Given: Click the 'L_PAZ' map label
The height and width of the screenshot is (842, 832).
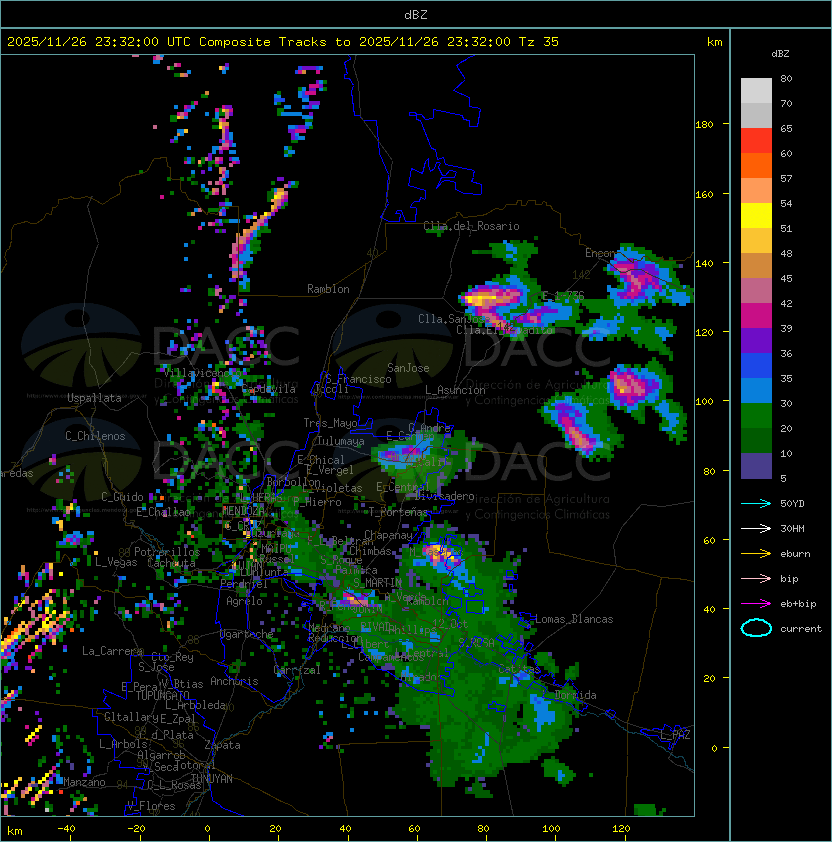Looking at the screenshot, I should click(x=675, y=735).
